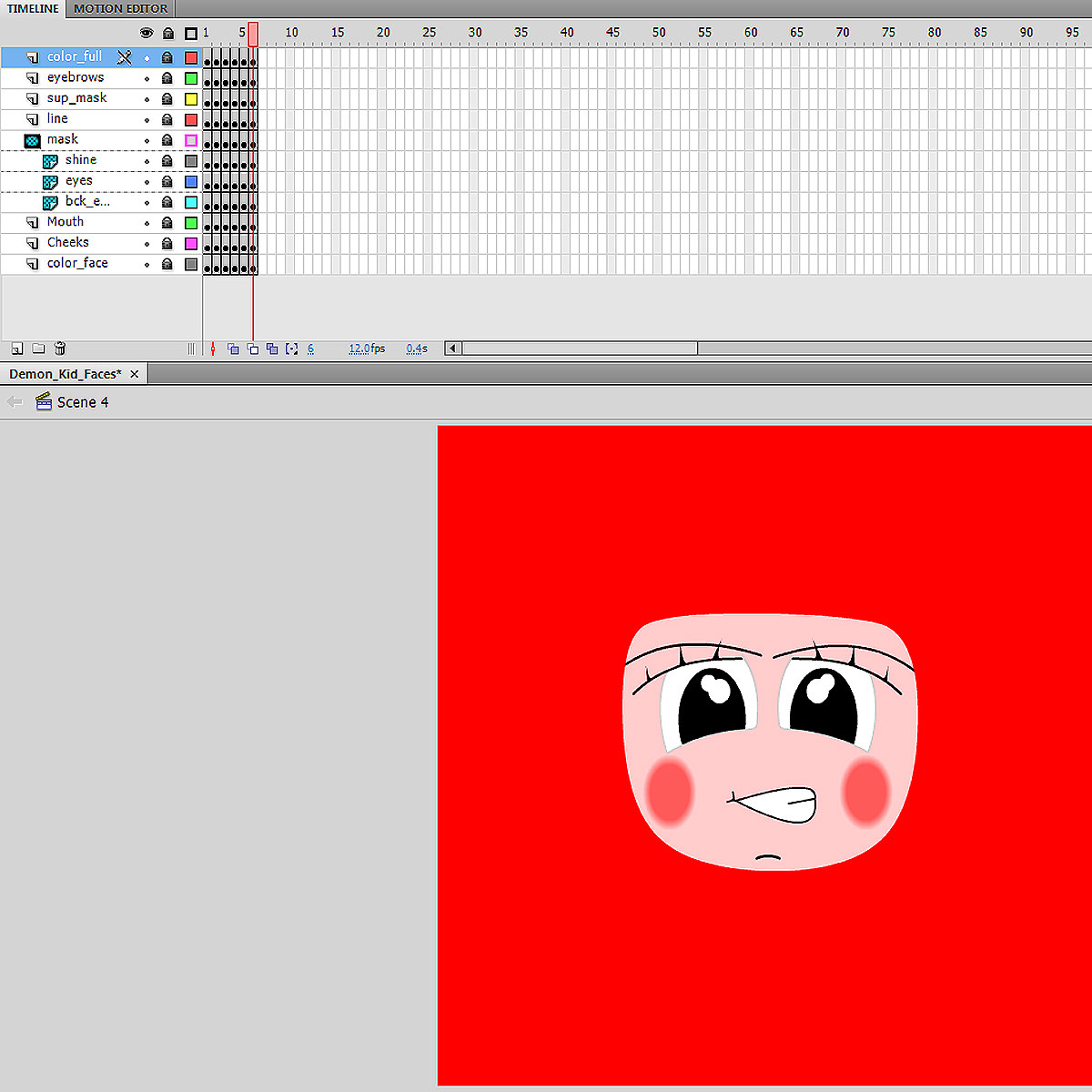Select the sup_mask layer name

[76, 98]
